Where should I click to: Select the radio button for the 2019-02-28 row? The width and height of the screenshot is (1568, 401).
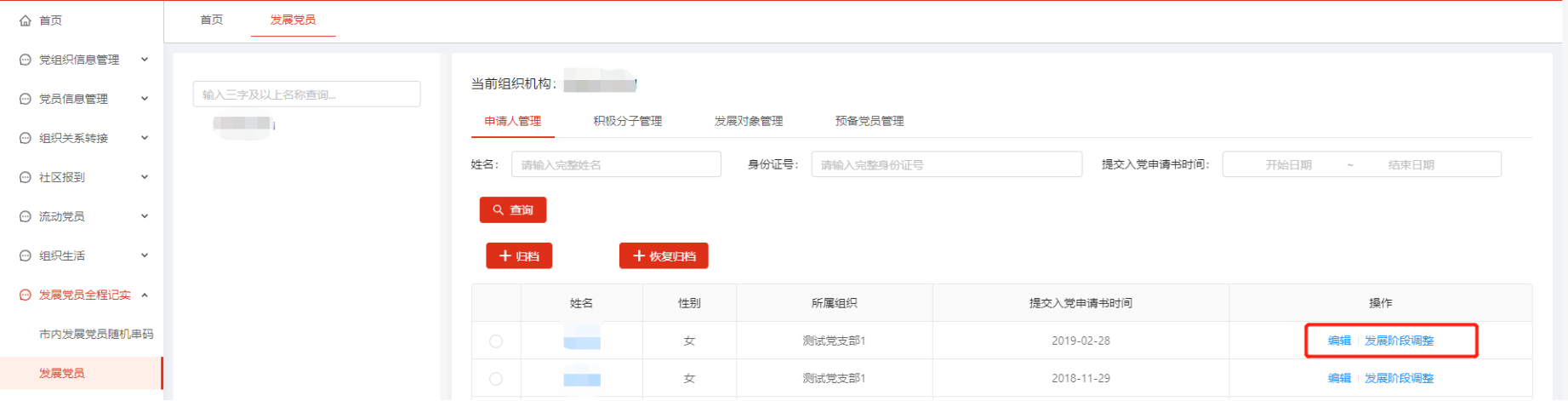pyautogui.click(x=496, y=341)
